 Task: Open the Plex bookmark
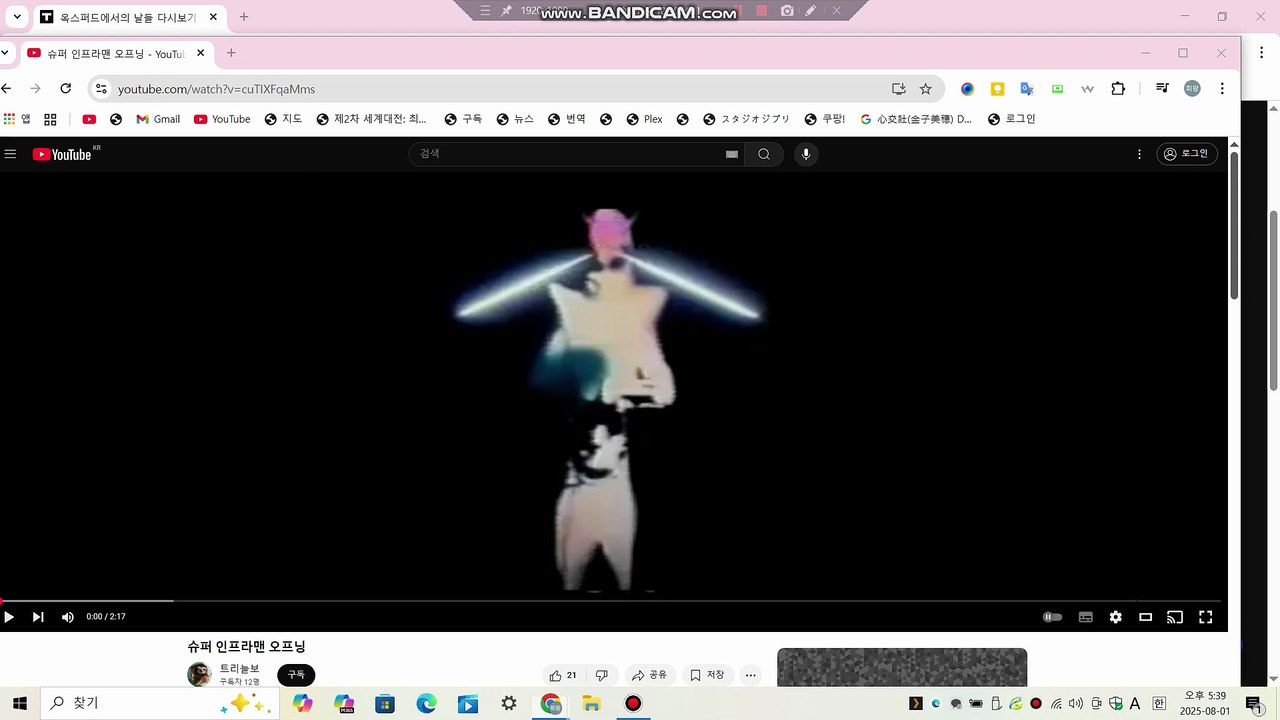[644, 119]
